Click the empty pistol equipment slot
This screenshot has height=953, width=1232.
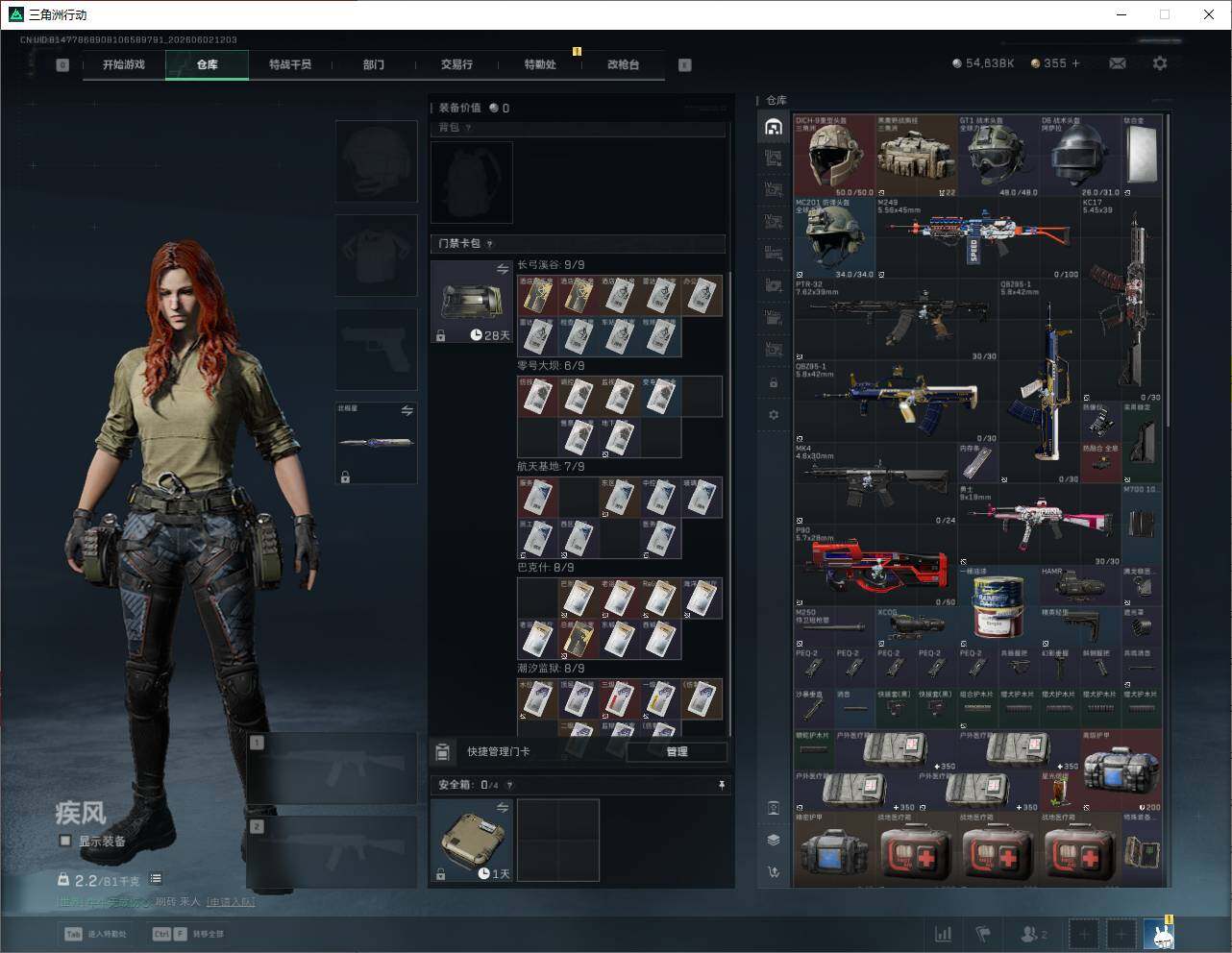(x=376, y=349)
